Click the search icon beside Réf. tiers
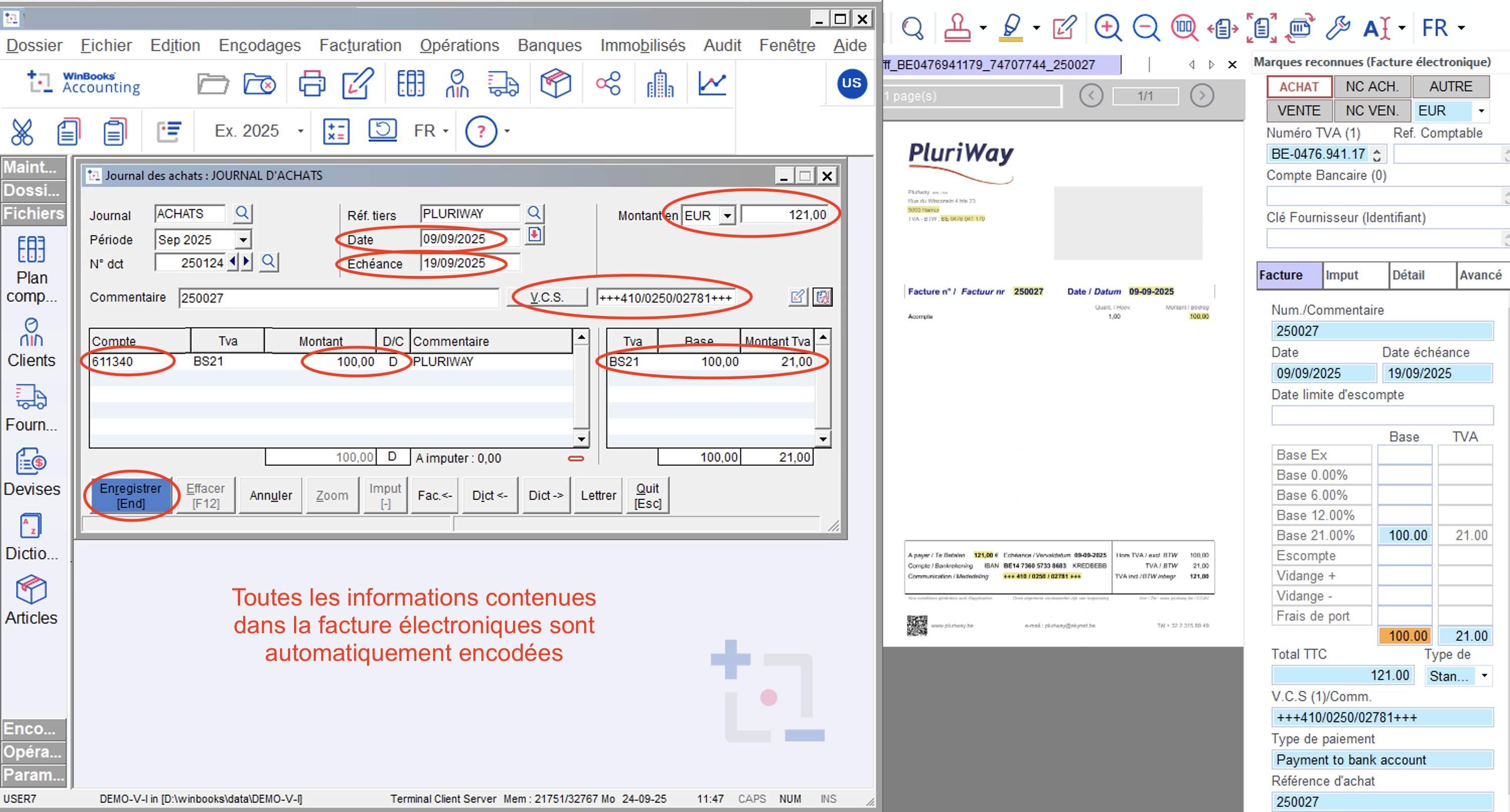 (x=534, y=213)
